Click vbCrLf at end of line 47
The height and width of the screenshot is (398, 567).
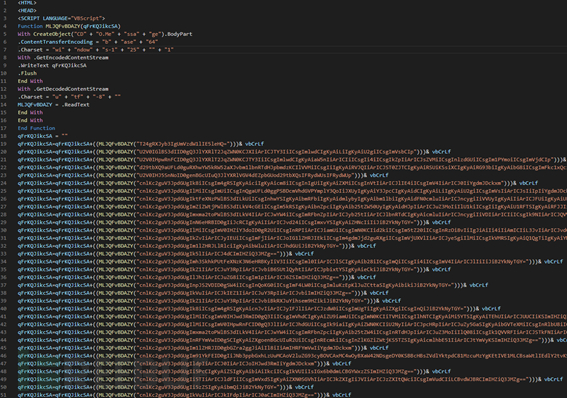[x=342, y=364]
